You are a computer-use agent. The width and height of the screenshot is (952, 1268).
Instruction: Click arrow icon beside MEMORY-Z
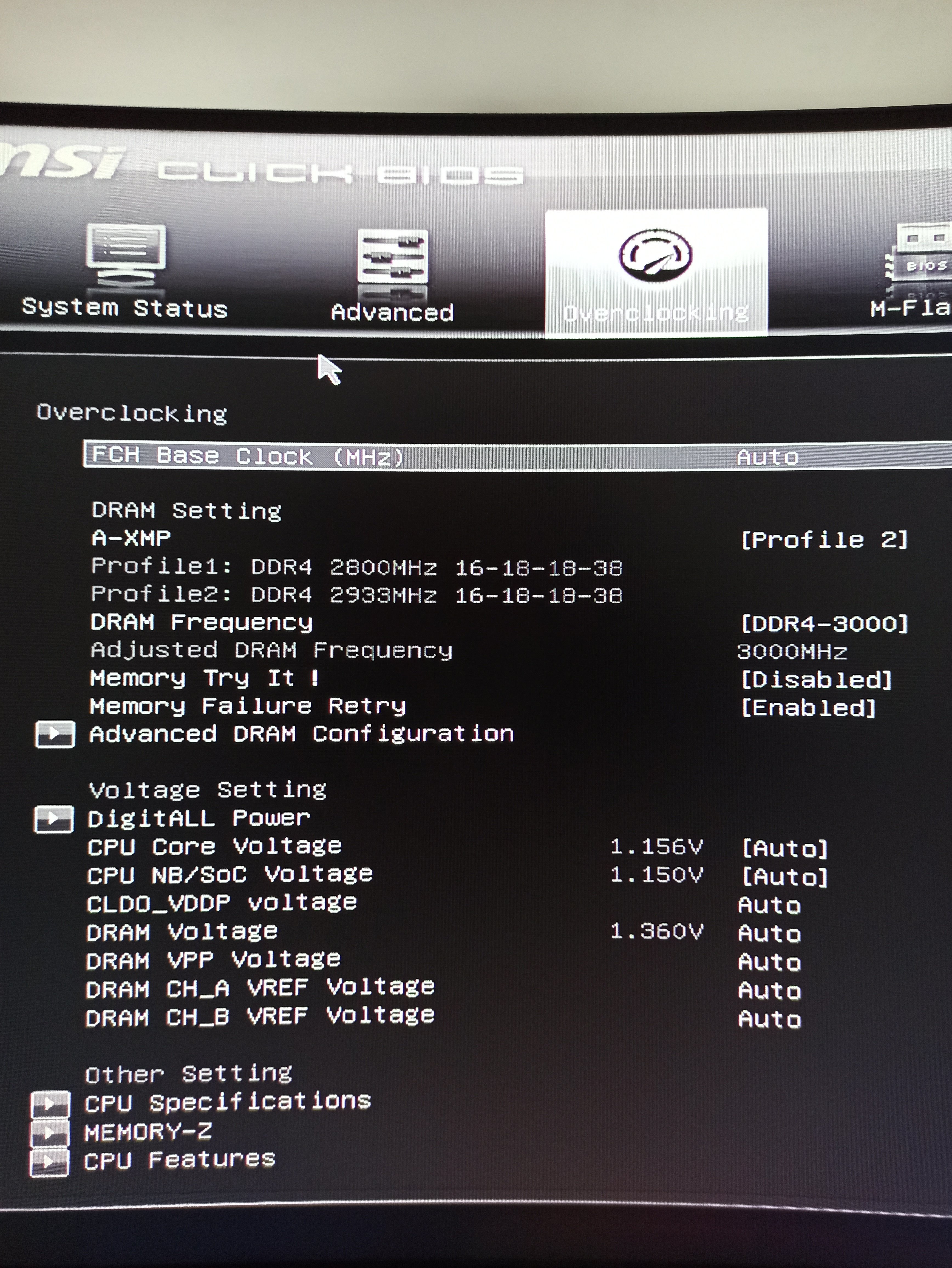tap(50, 1133)
